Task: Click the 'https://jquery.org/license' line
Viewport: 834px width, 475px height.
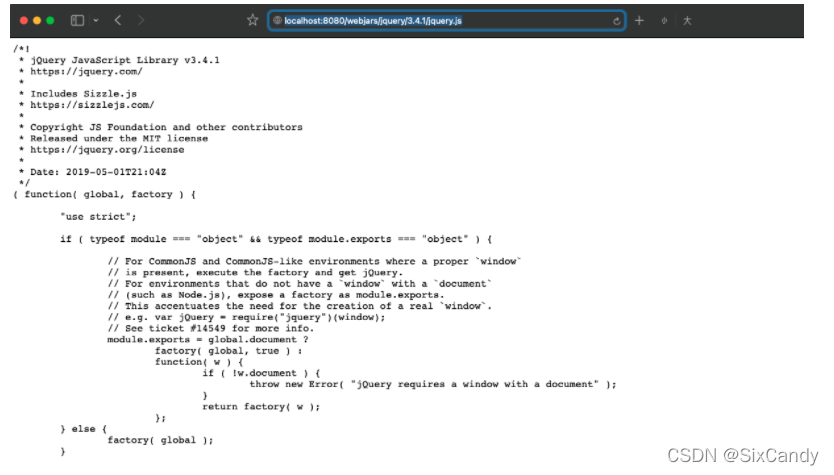Action: [x=107, y=149]
